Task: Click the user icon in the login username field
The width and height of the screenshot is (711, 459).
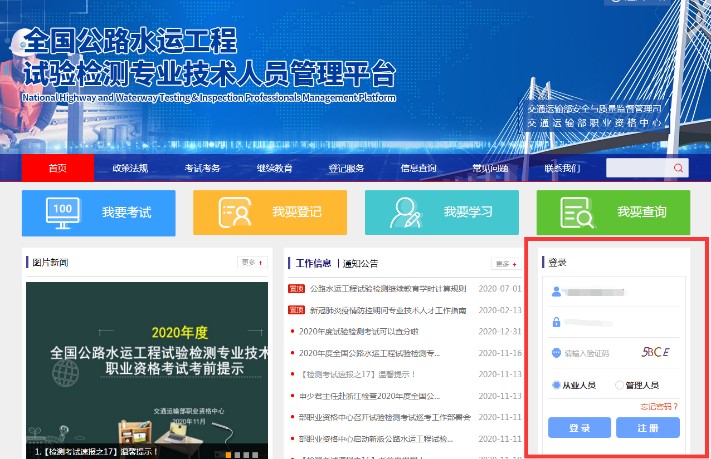Action: pyautogui.click(x=556, y=292)
